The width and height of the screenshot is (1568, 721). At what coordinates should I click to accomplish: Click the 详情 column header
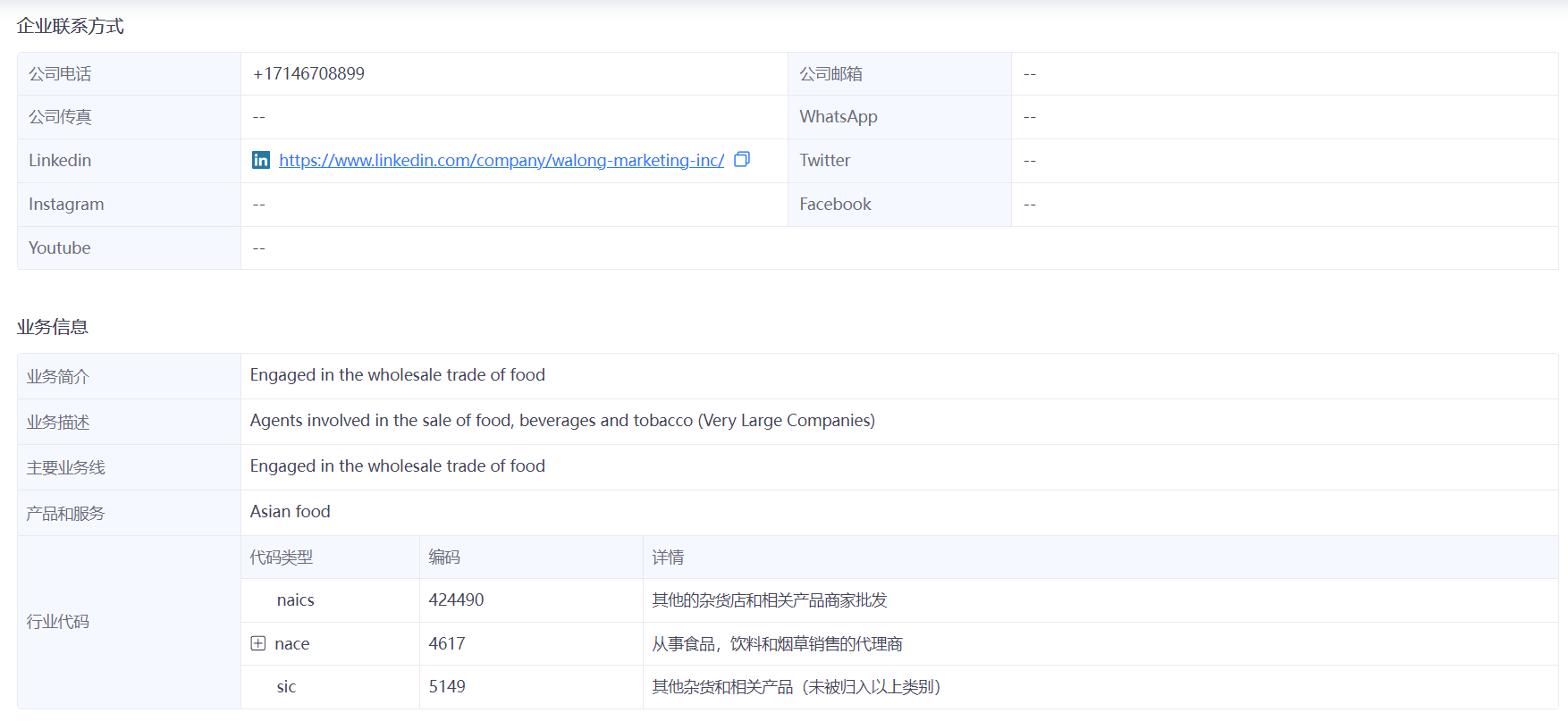click(667, 557)
